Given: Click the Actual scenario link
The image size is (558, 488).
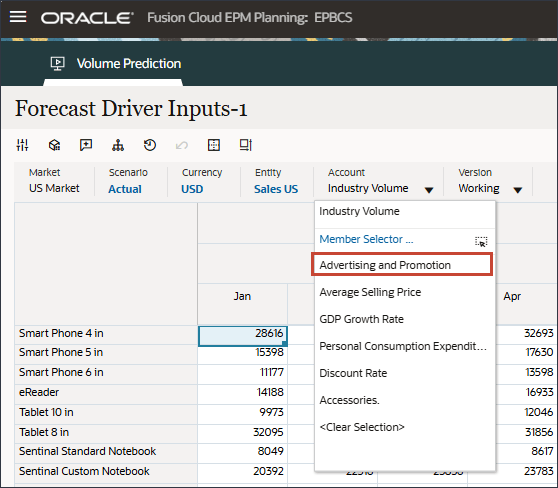Looking at the screenshot, I should (125, 189).
